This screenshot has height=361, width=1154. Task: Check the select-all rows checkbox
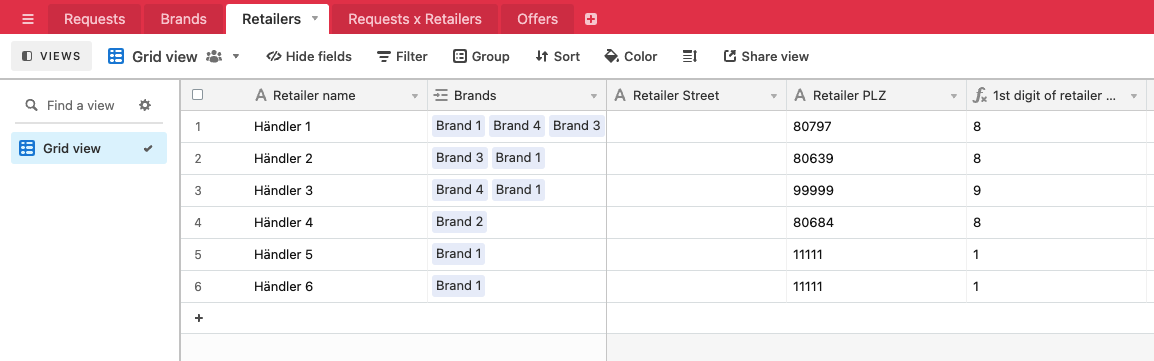click(x=197, y=95)
